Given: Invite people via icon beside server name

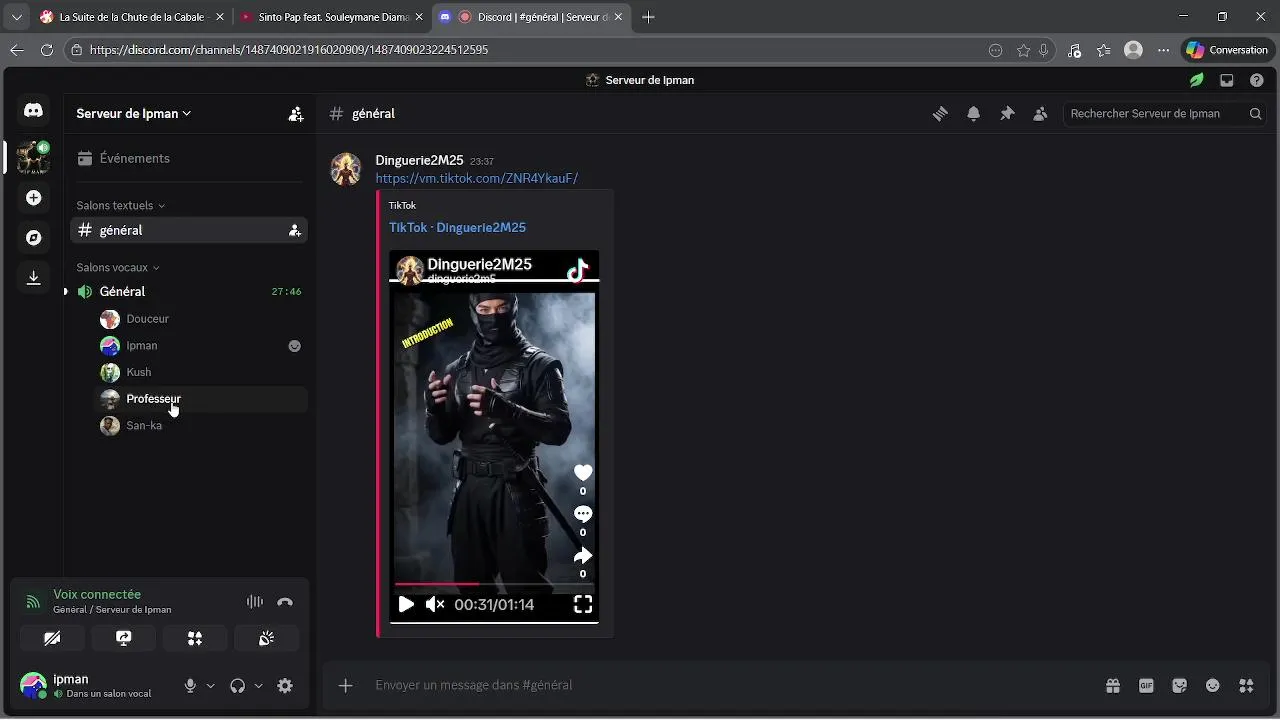Looking at the screenshot, I should [x=296, y=114].
